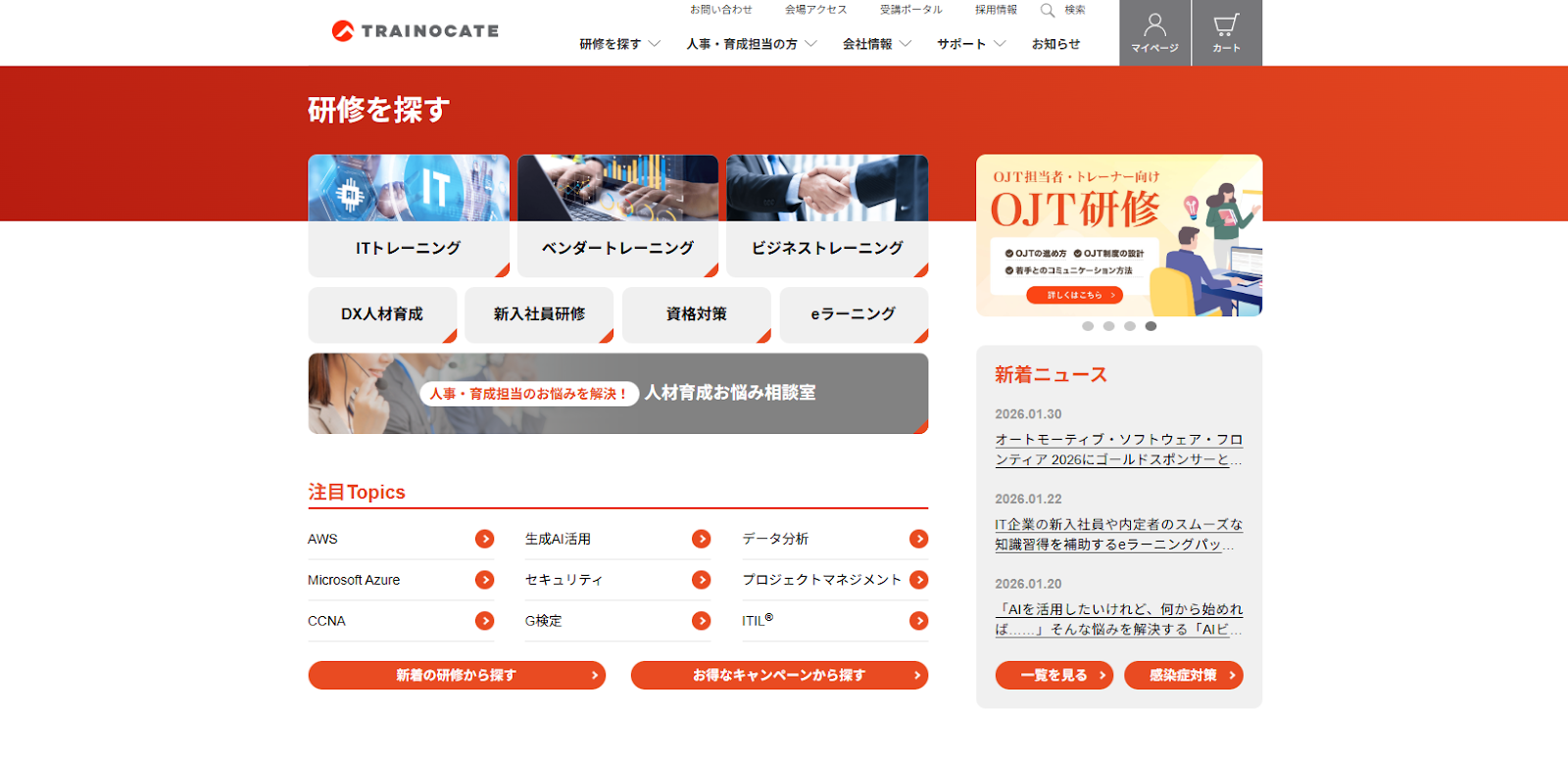1568x761 pixels.
Task: Open ITトレーニング category card
Action: click(409, 215)
